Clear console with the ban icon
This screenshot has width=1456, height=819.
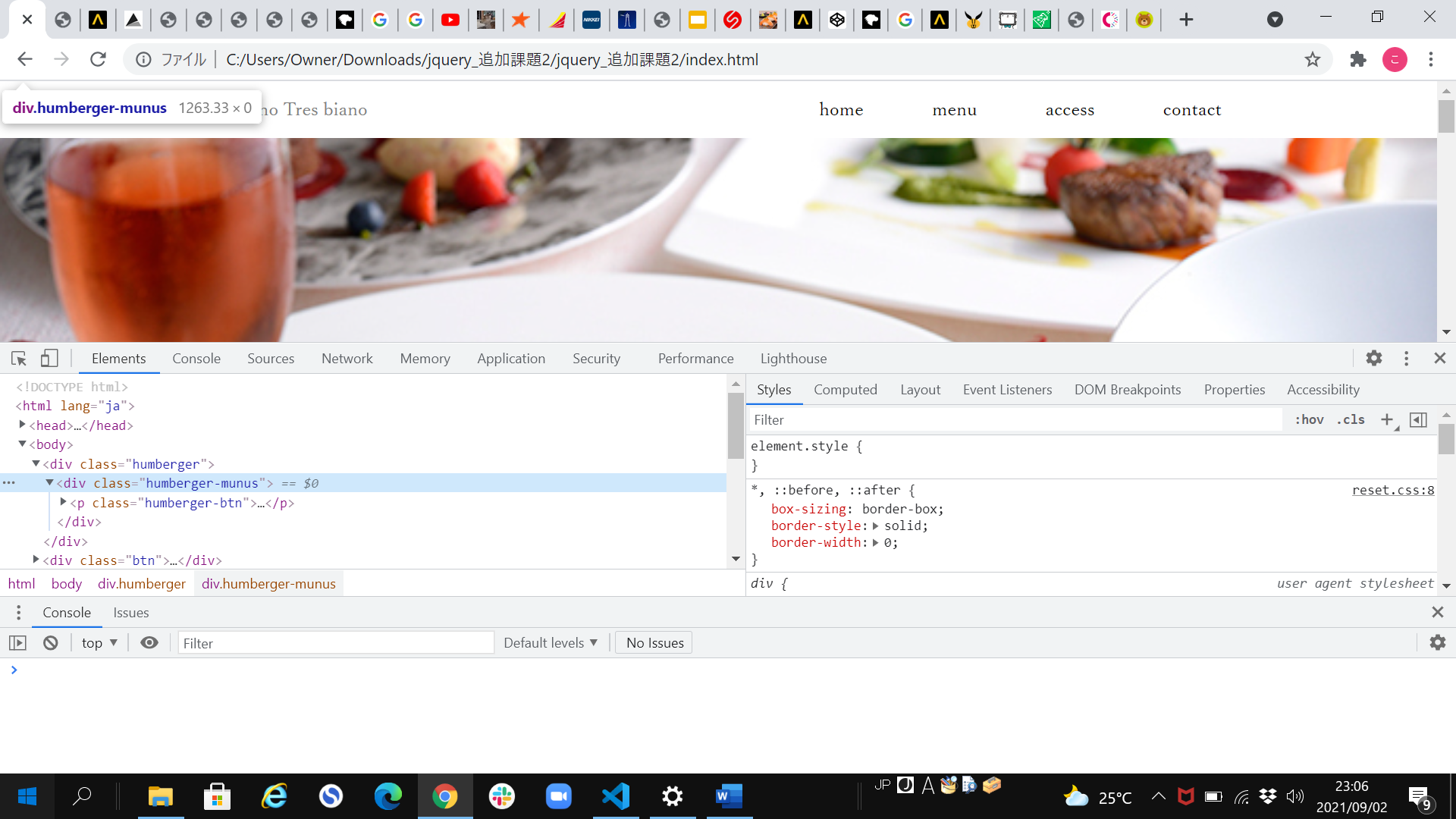[x=51, y=643]
